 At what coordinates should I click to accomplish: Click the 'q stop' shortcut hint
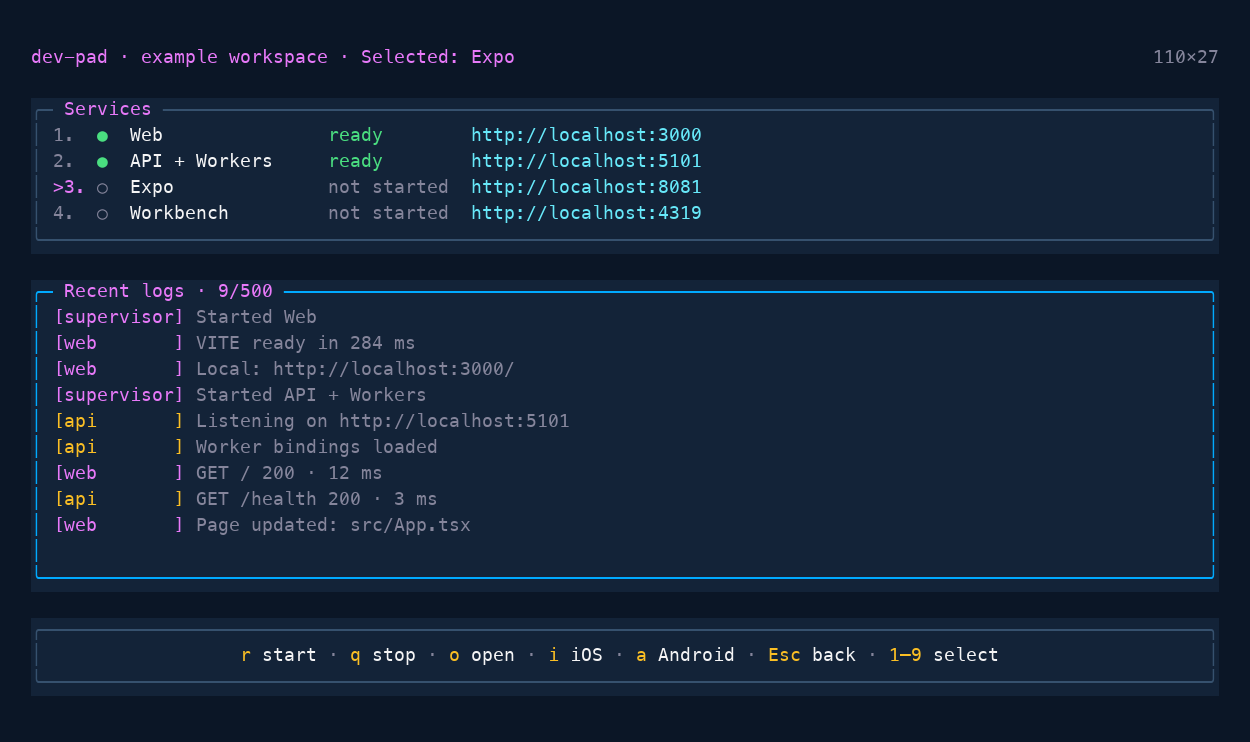tap(383, 655)
